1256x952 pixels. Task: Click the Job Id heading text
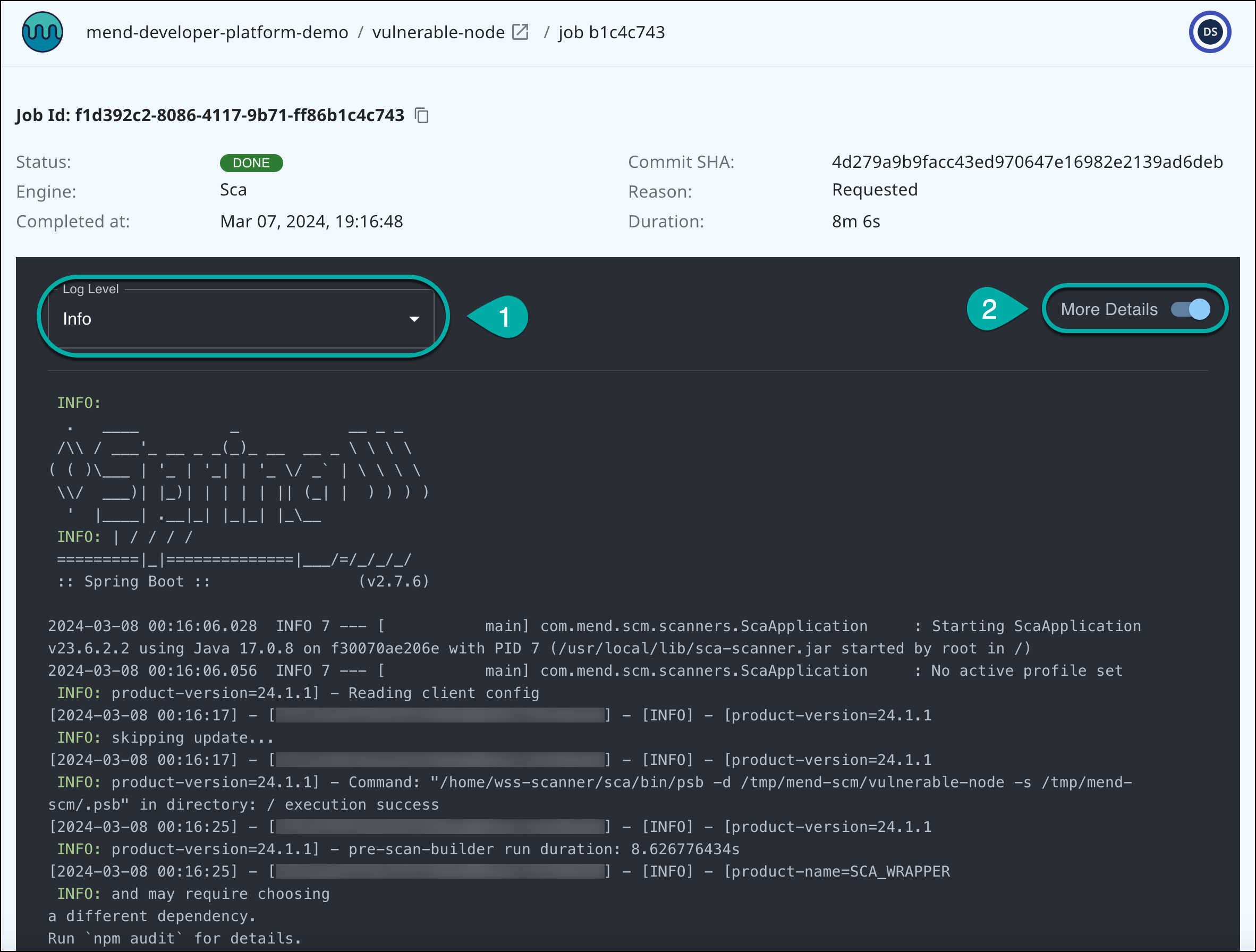pyautogui.click(x=209, y=116)
